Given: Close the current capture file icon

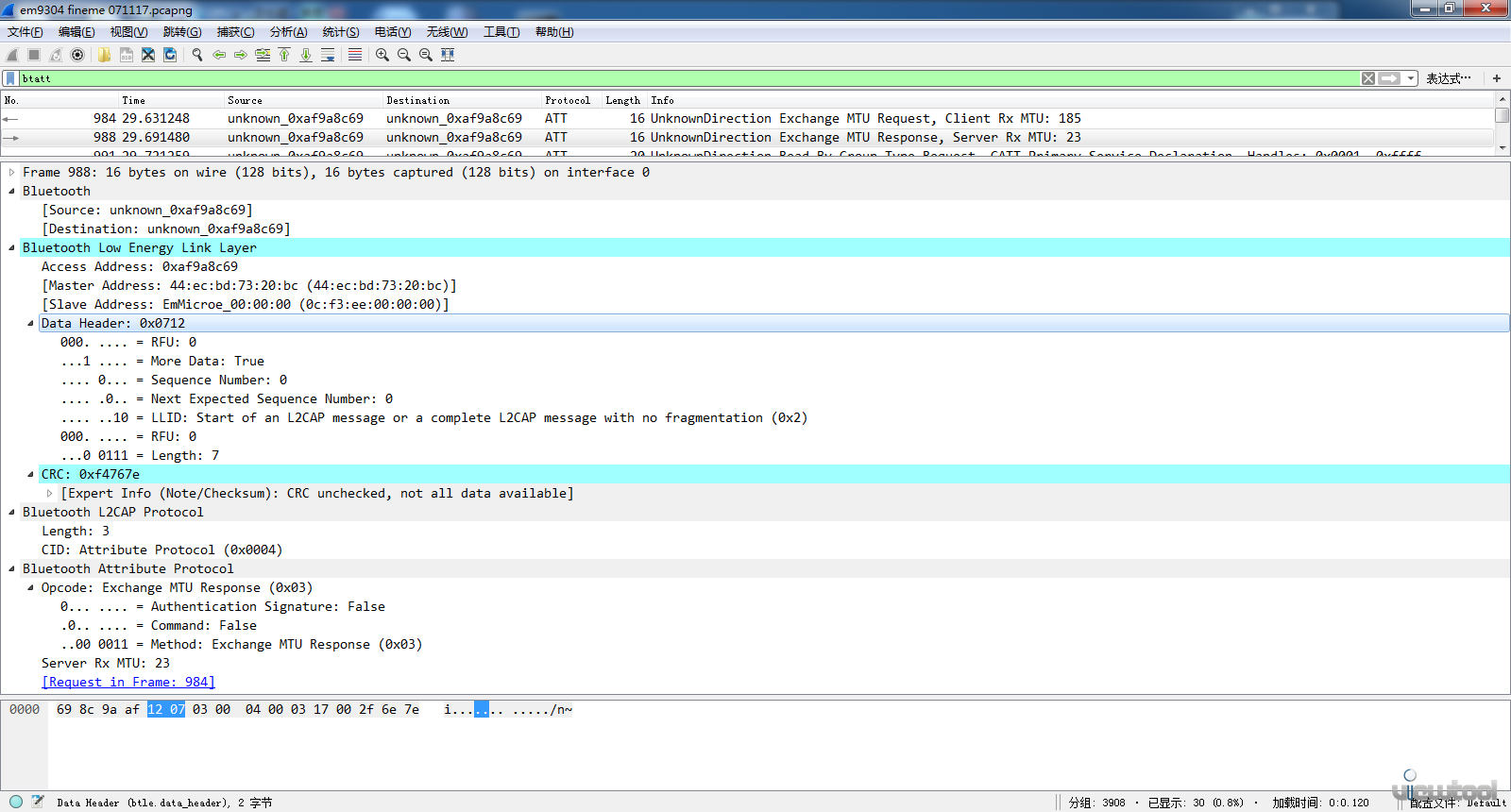Looking at the screenshot, I should pos(148,55).
